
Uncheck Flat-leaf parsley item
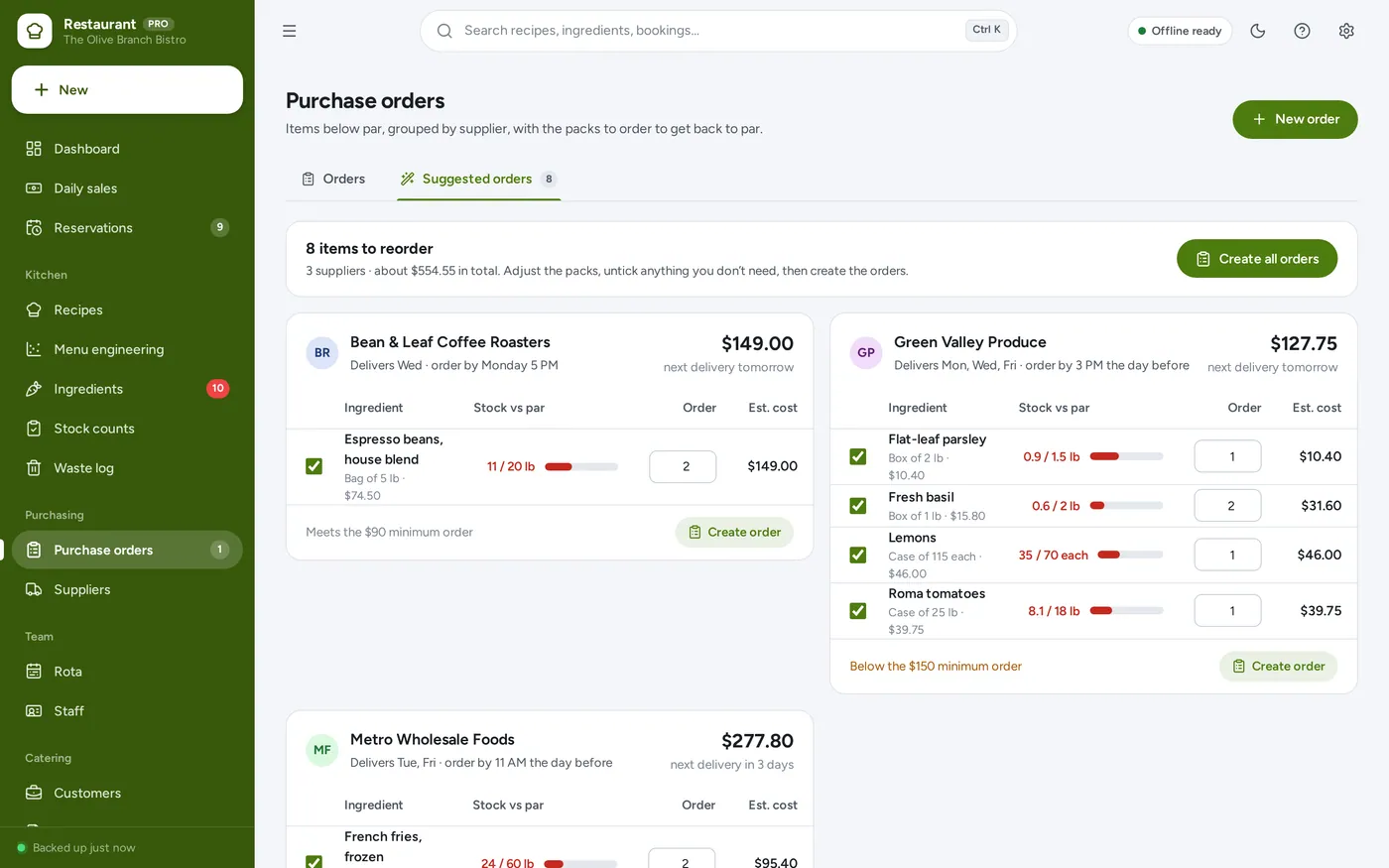[858, 456]
